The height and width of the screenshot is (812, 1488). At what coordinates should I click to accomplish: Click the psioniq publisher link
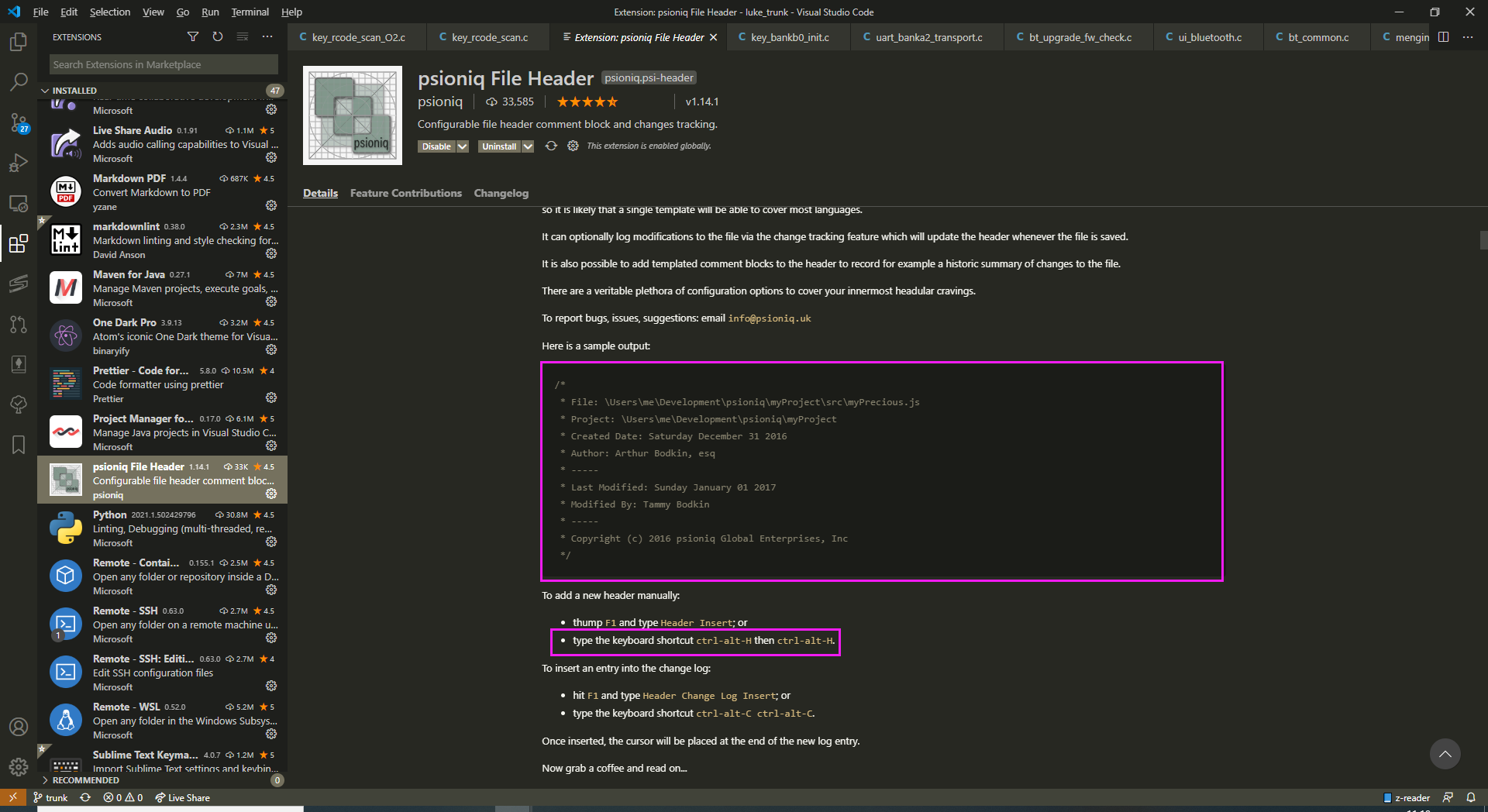439,101
